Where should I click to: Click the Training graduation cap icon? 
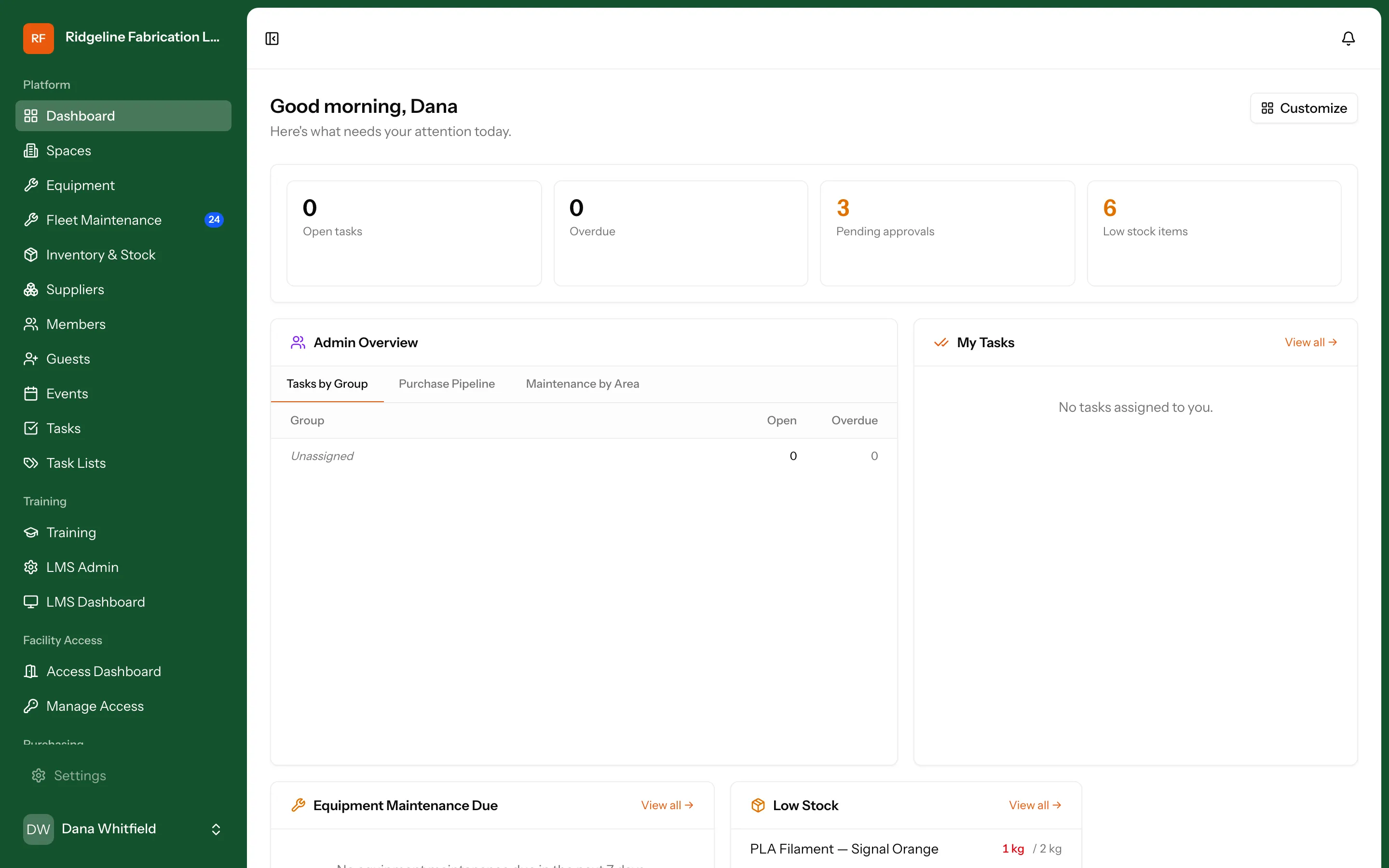coord(31,533)
